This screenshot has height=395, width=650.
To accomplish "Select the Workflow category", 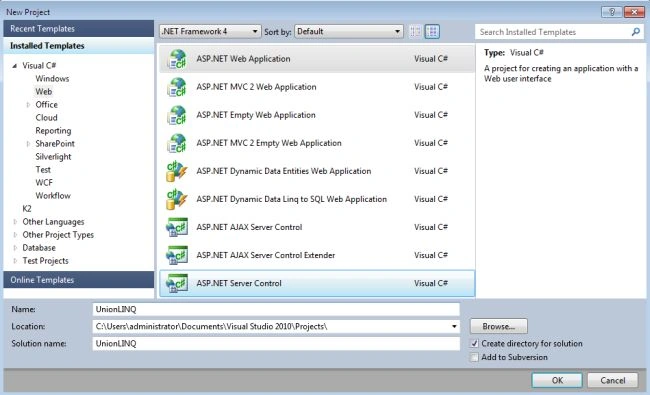I will pos(53,196).
